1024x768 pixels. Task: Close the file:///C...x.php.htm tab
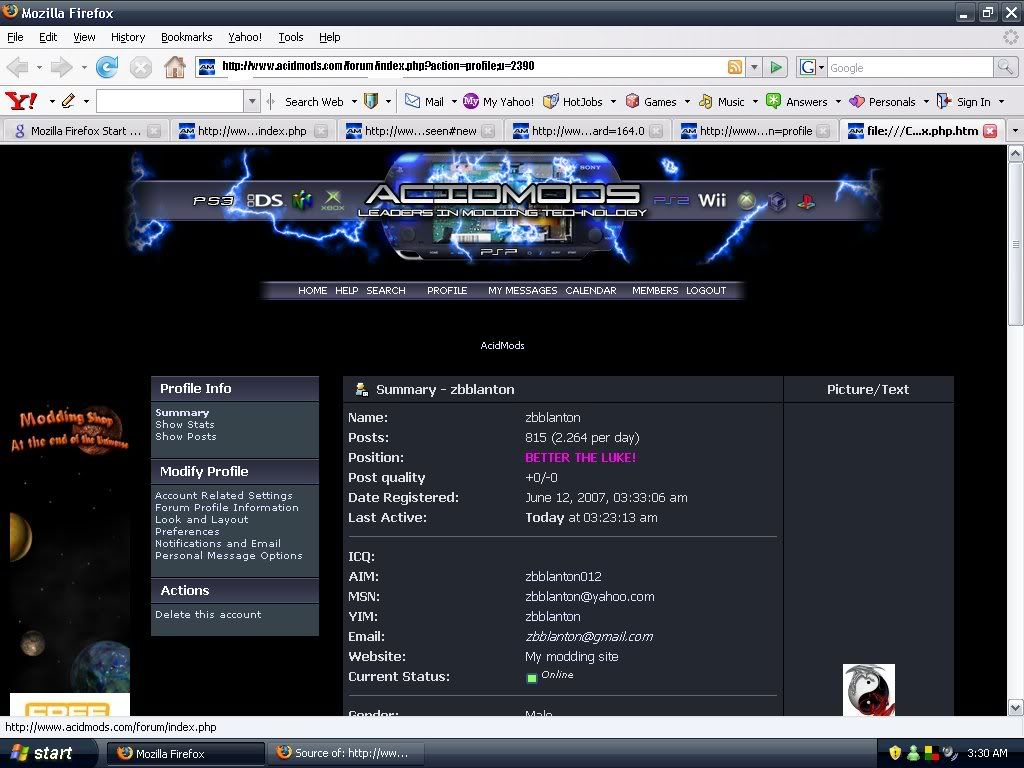990,131
